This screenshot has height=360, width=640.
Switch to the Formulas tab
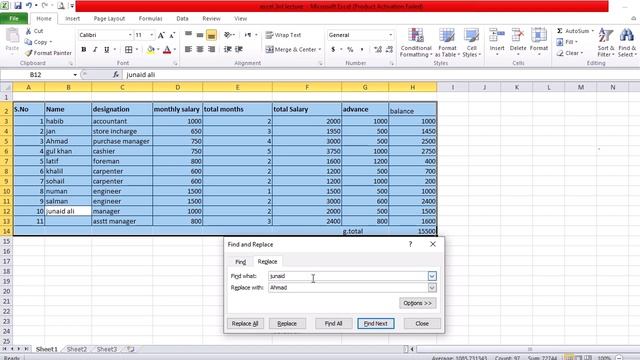[150, 18]
